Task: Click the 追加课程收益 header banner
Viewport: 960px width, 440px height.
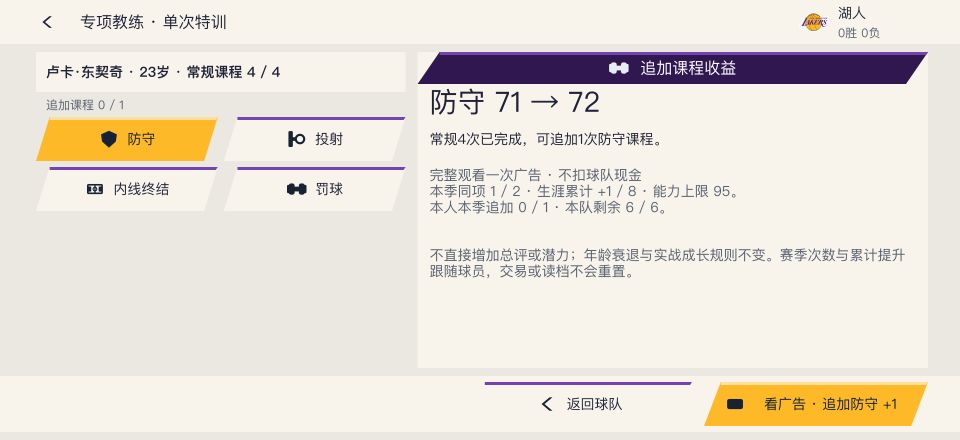Action: pos(672,68)
